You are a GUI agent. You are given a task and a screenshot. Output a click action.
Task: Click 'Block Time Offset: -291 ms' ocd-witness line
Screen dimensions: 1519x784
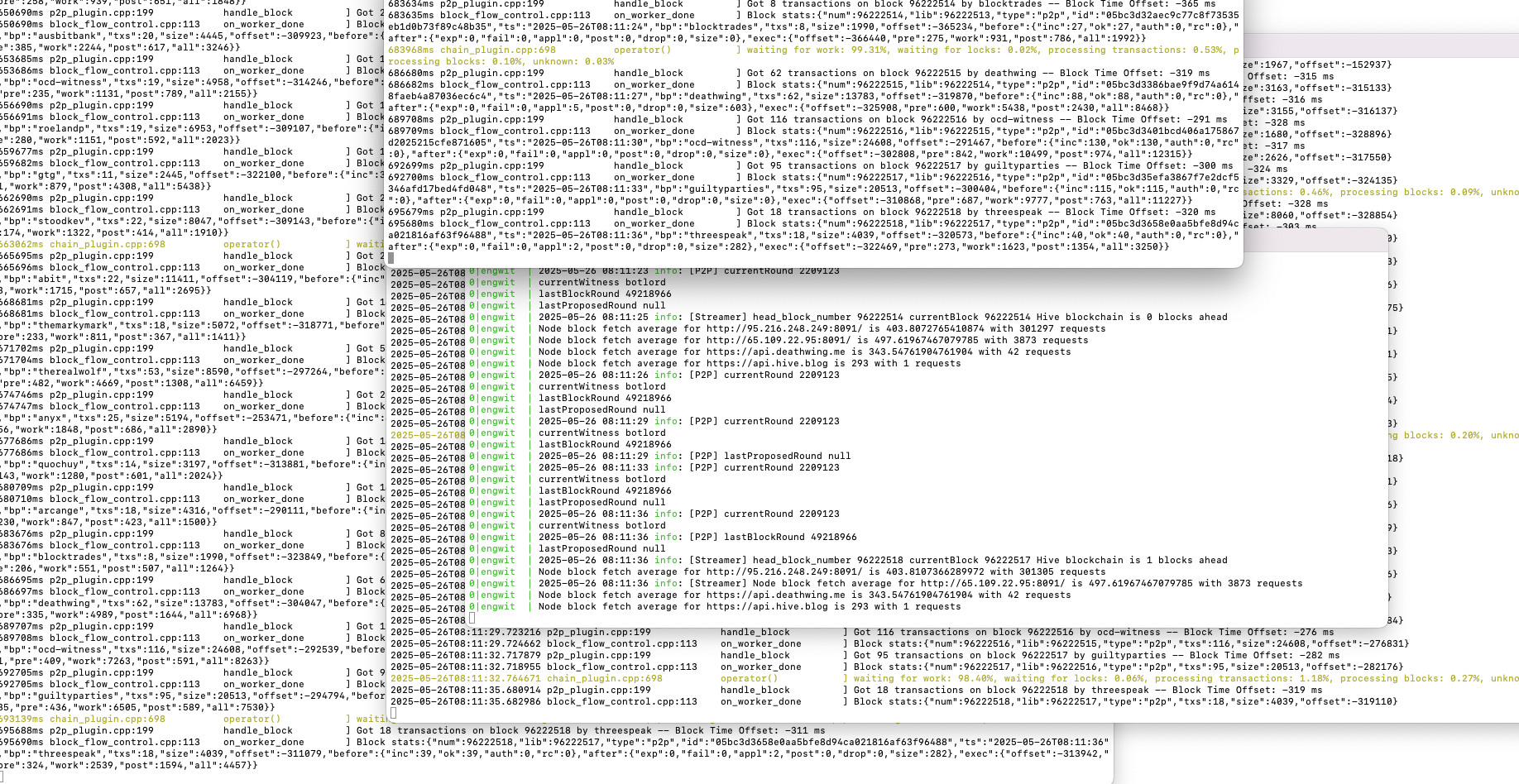coord(1152,119)
